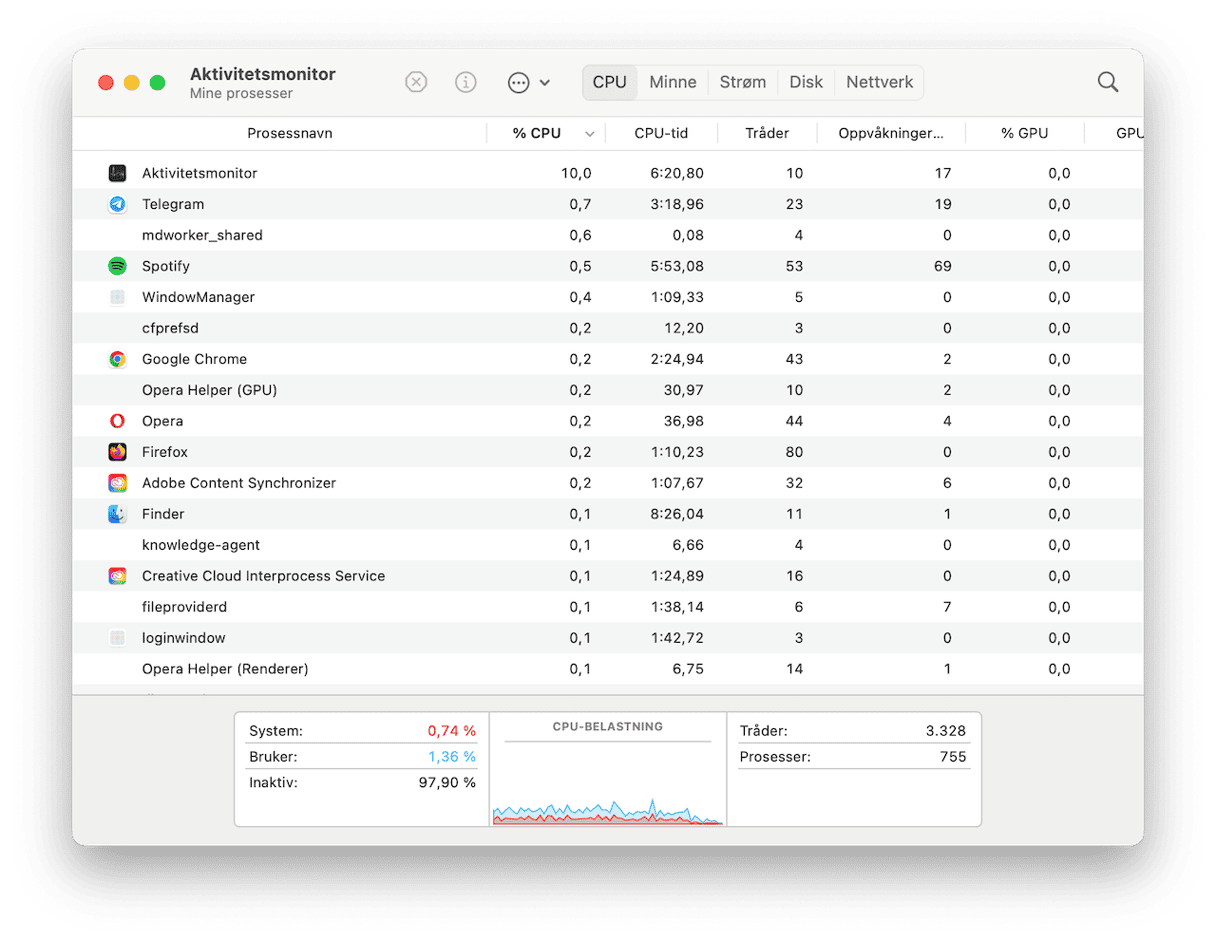Click the Finder icon in process list
Viewport: 1216px width, 941px height.
117,514
